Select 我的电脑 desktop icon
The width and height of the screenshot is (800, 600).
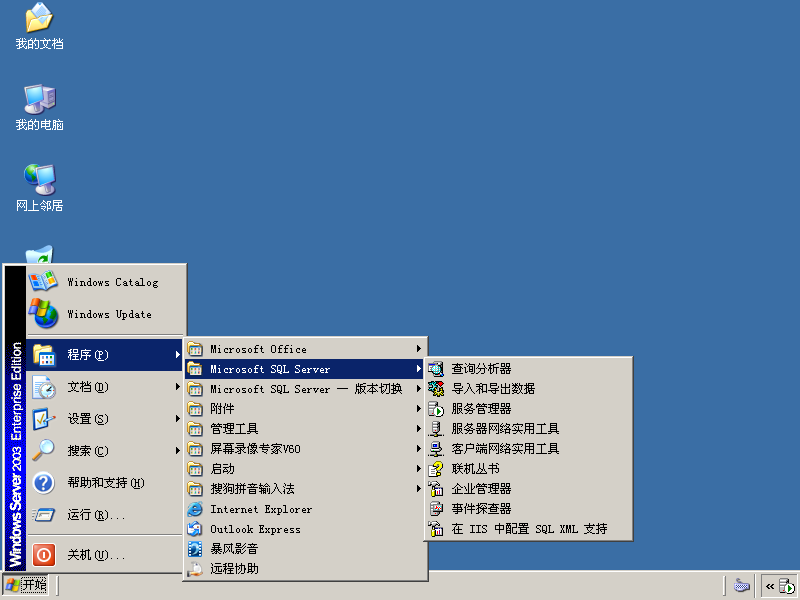[39, 108]
